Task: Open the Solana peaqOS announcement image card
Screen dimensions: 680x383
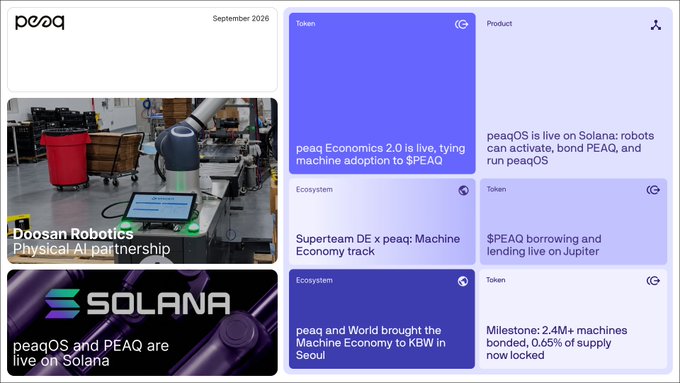Action: point(142,323)
